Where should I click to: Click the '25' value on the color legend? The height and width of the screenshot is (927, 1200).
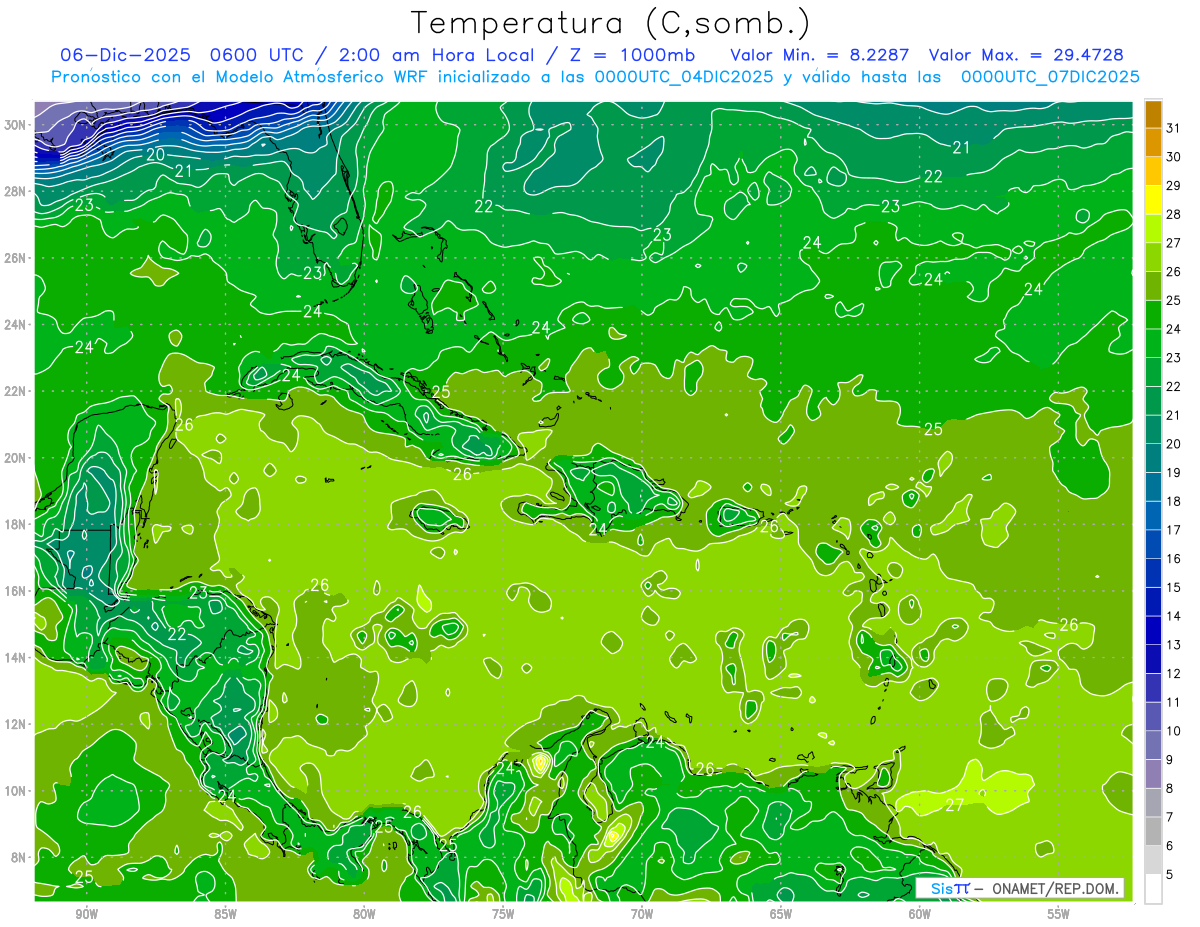[1174, 300]
